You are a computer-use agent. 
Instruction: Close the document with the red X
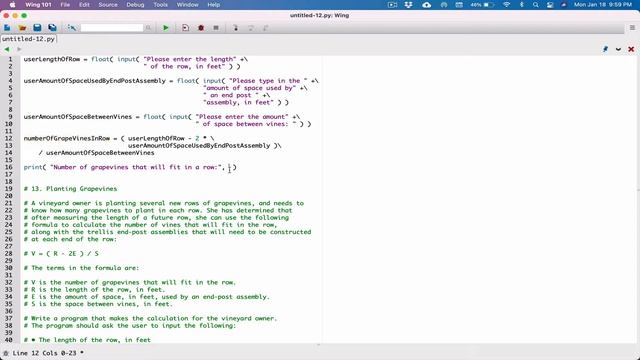click(x=631, y=49)
